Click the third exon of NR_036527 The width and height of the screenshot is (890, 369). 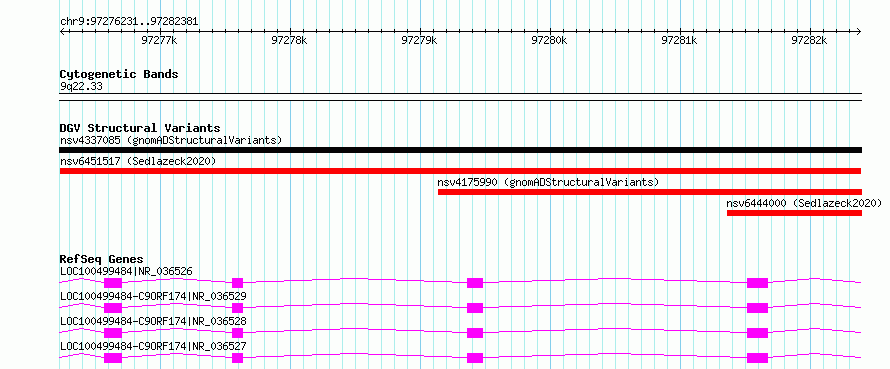tap(475, 358)
